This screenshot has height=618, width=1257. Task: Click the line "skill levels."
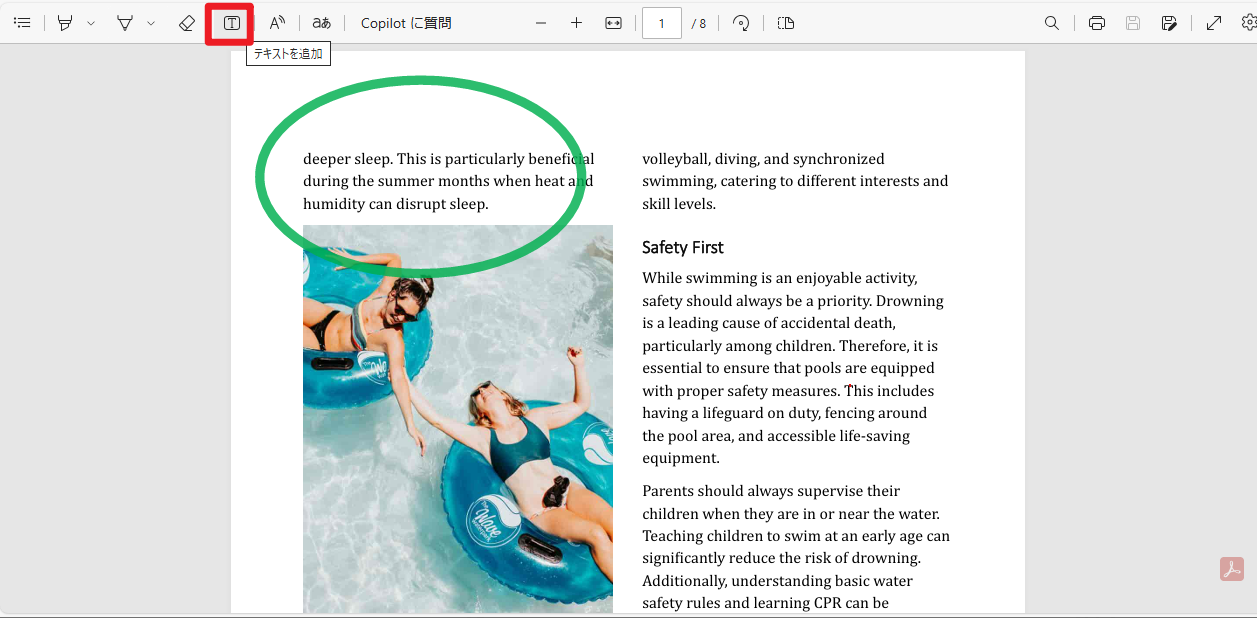coord(679,204)
